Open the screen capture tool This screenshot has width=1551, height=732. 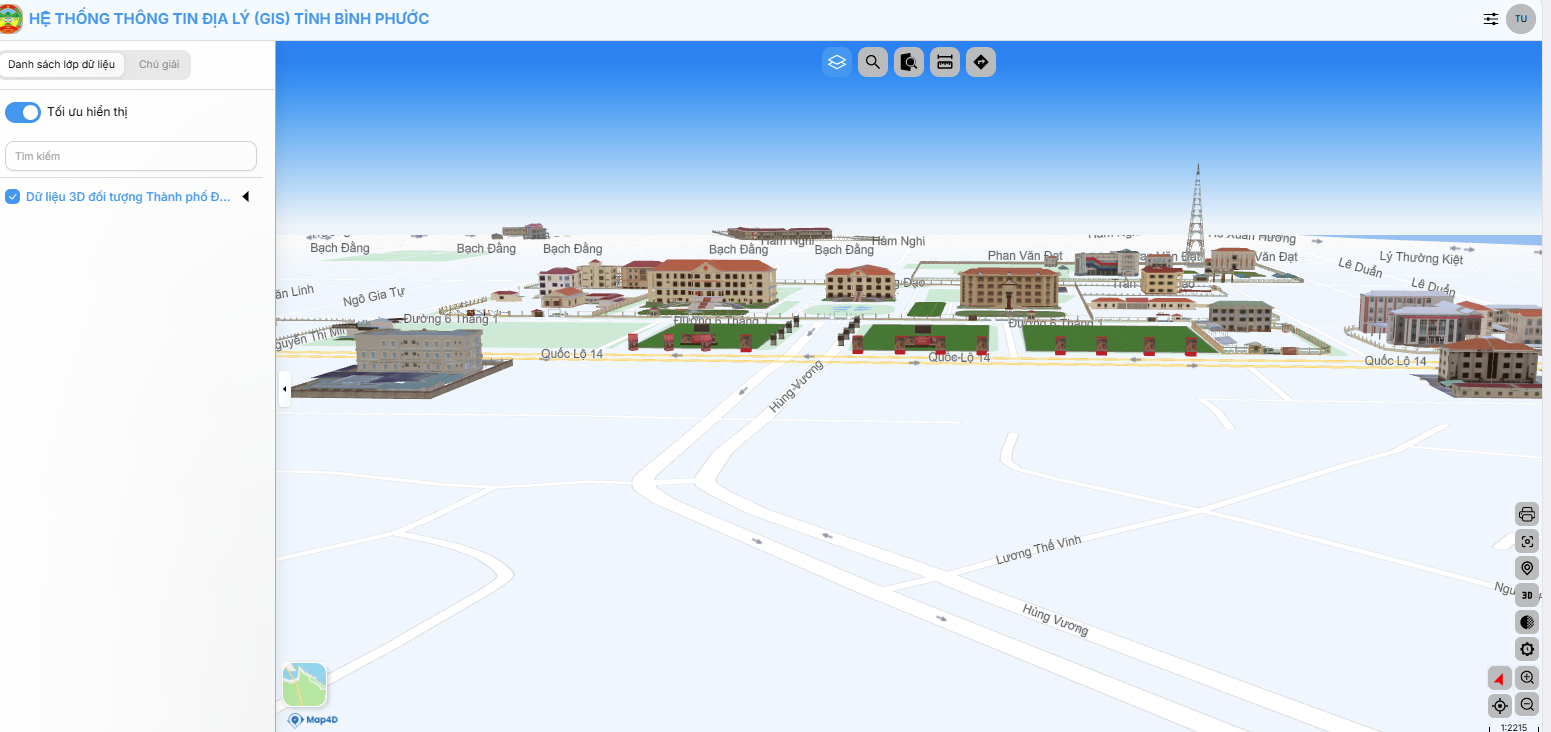click(x=1527, y=541)
